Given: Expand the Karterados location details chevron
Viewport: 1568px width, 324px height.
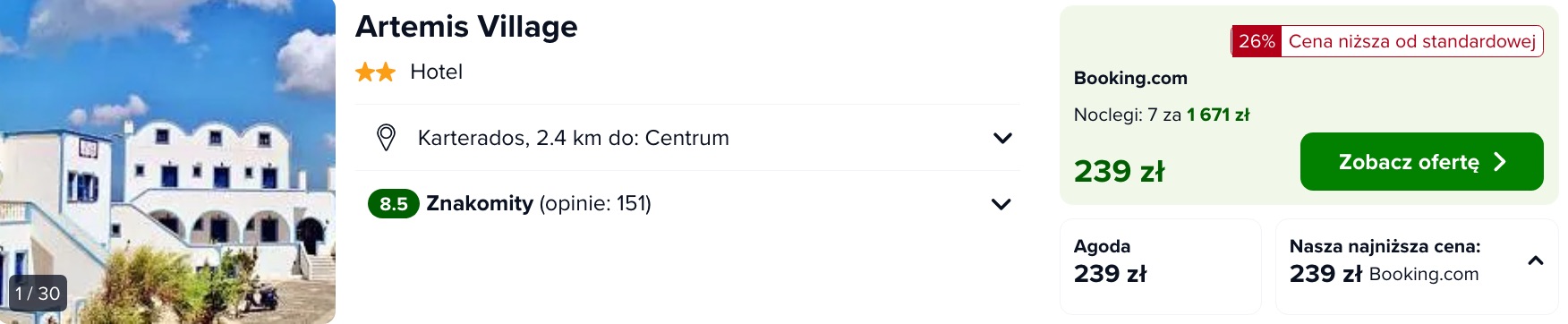Looking at the screenshot, I should 1002,138.
